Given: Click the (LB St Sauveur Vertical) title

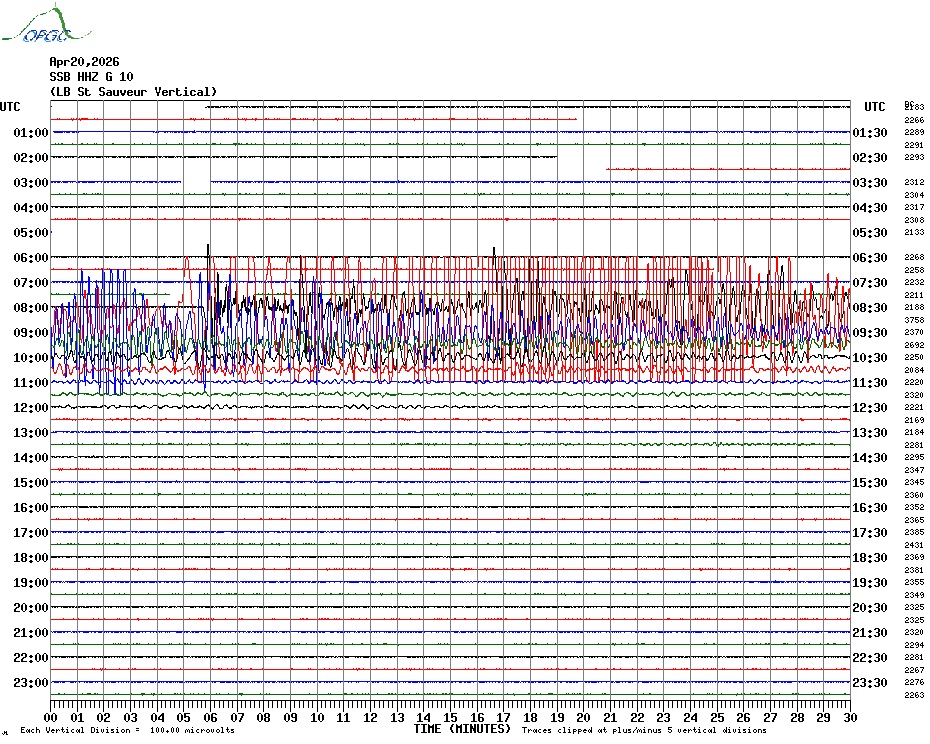Looking at the screenshot, I should 133,92.
